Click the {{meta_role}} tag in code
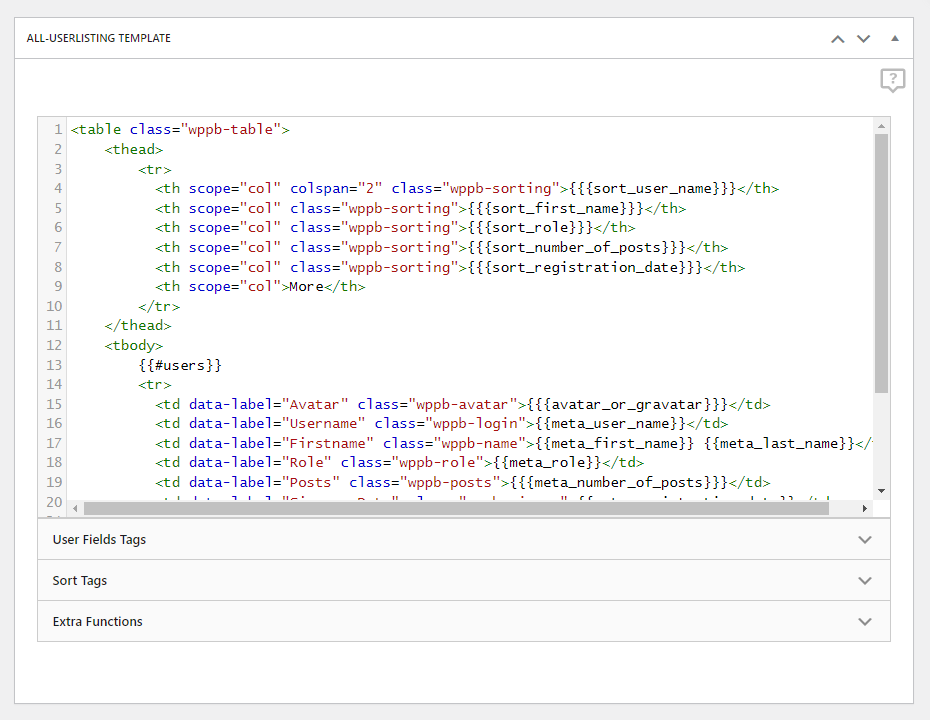Screen dimensions: 930x720 (x=547, y=463)
